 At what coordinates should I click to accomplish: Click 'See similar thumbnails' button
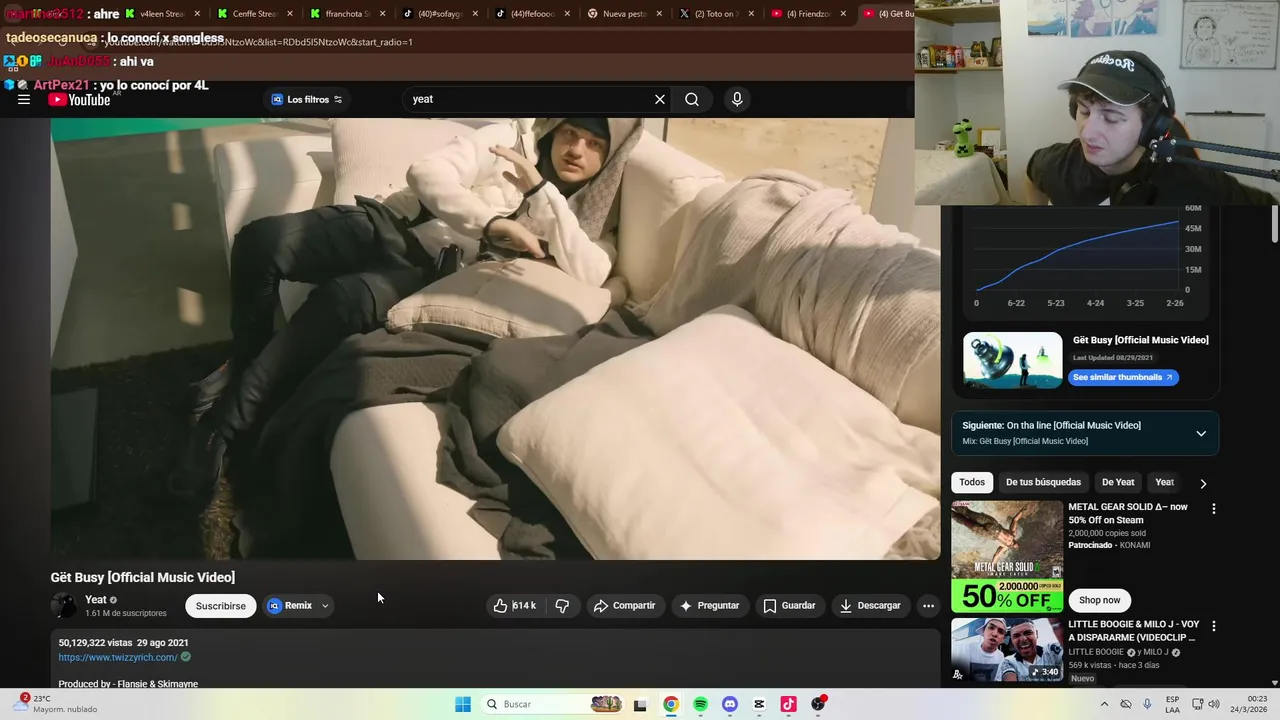click(x=1123, y=377)
